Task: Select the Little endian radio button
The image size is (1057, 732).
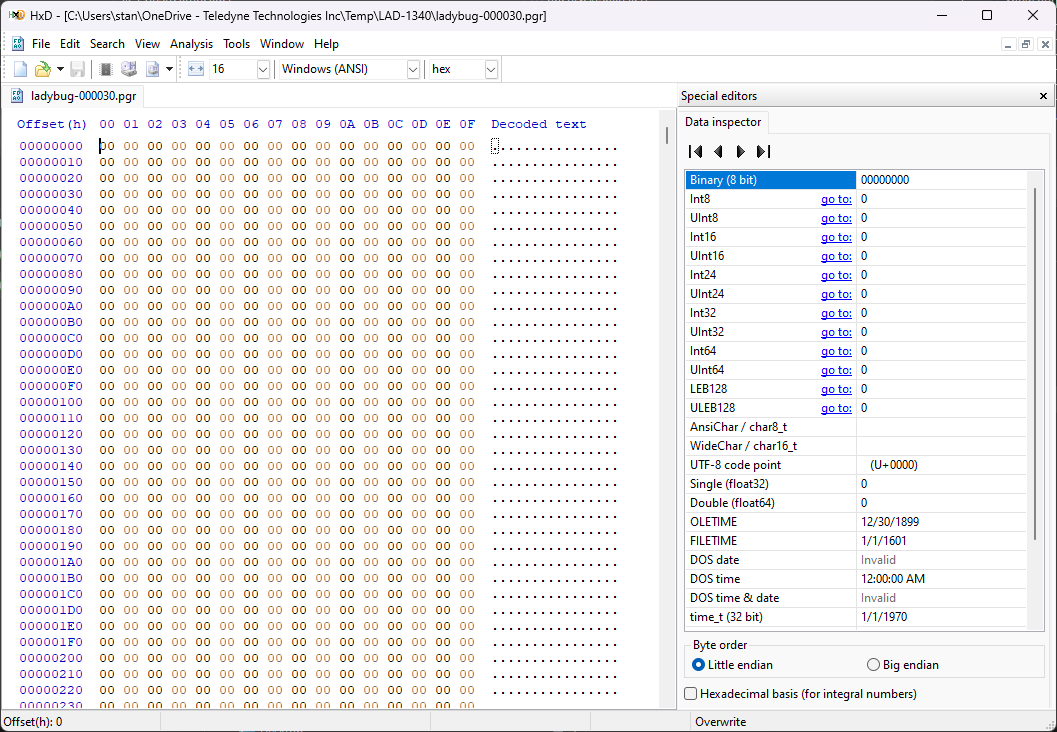Action: pyautogui.click(x=698, y=665)
